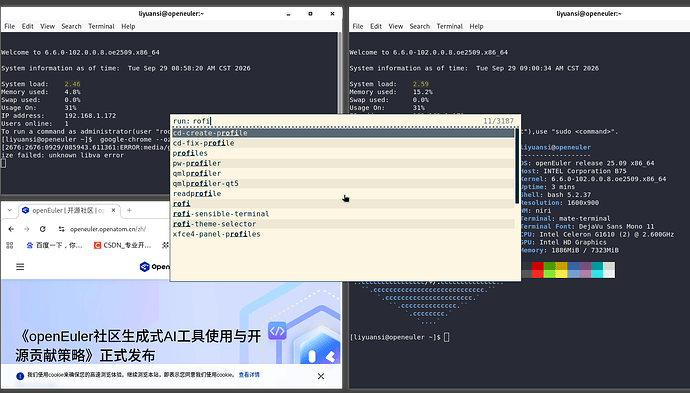Open File menu in right terminal
The image size is (690, 393).
(358, 26)
